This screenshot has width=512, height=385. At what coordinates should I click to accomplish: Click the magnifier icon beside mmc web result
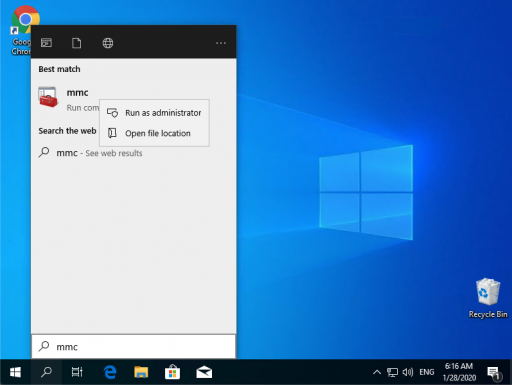44,152
